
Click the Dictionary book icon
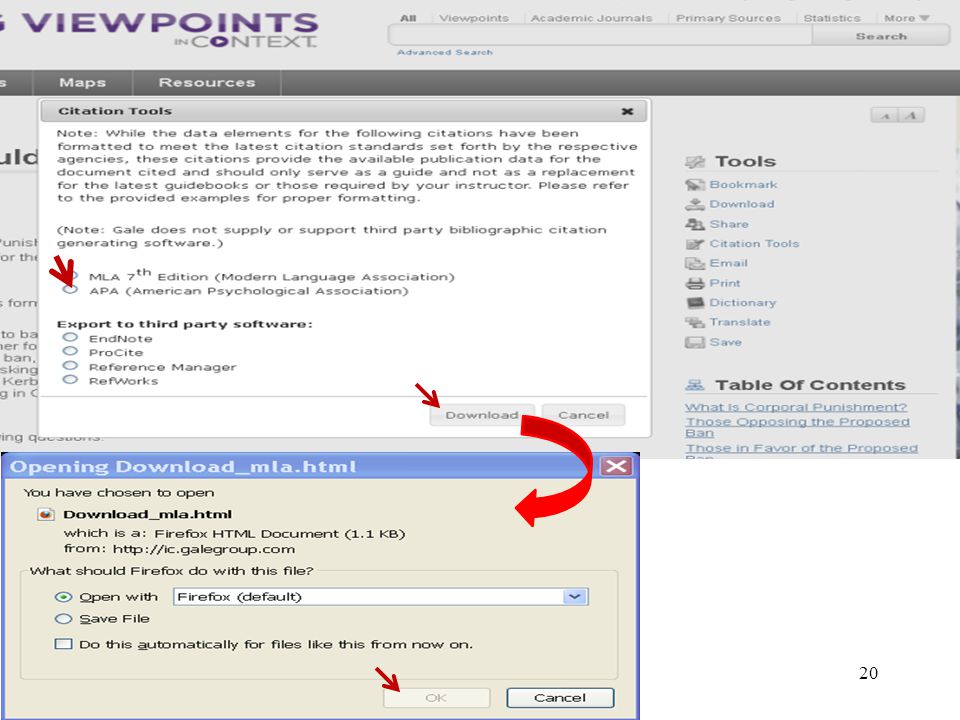[x=695, y=302]
